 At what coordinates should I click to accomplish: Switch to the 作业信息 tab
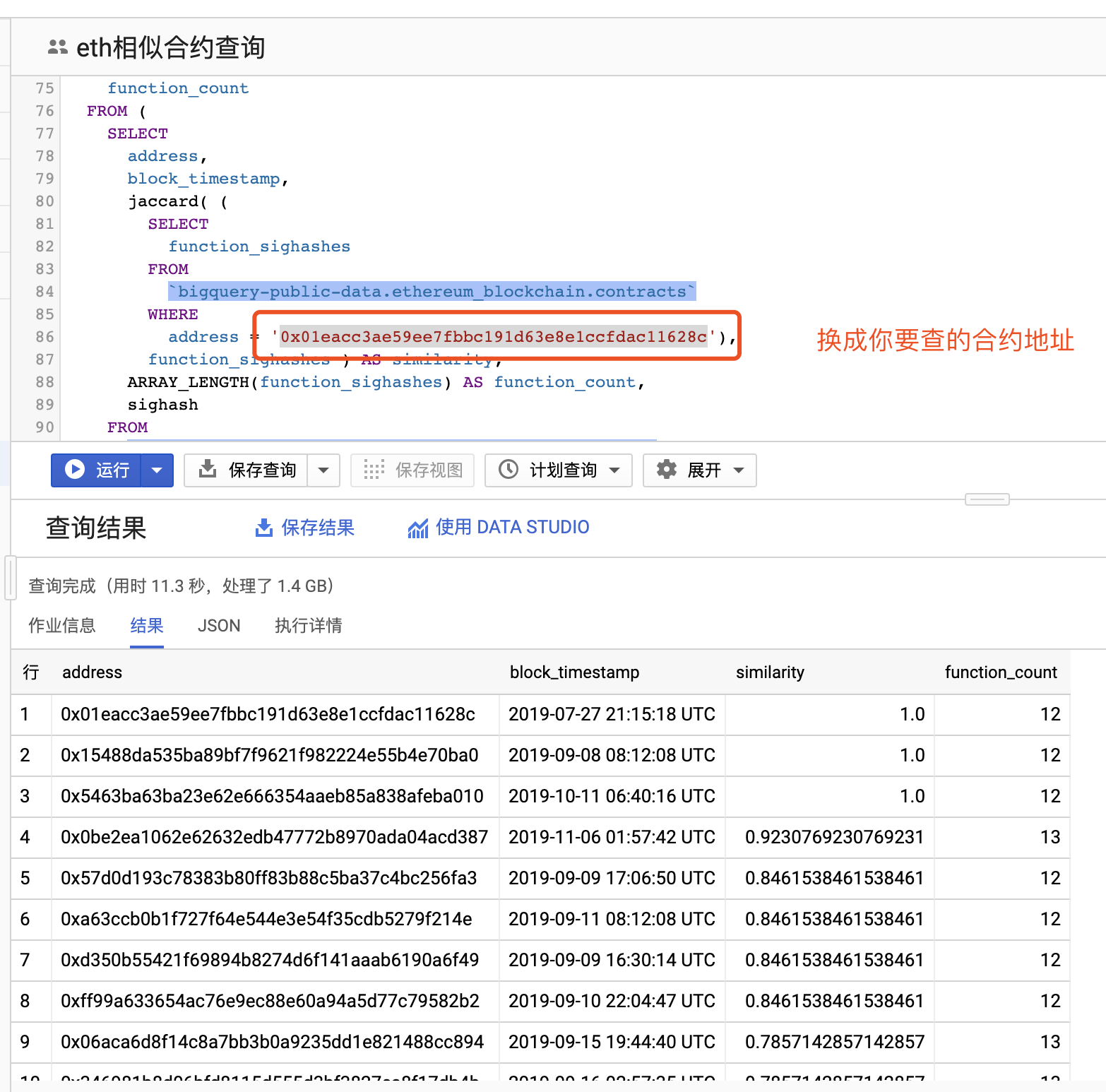tap(62, 626)
